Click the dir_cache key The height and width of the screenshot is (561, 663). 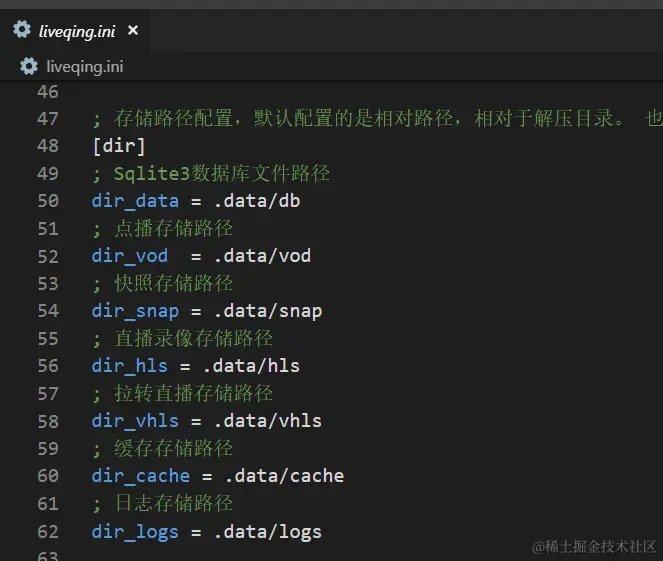pyautogui.click(x=140, y=476)
